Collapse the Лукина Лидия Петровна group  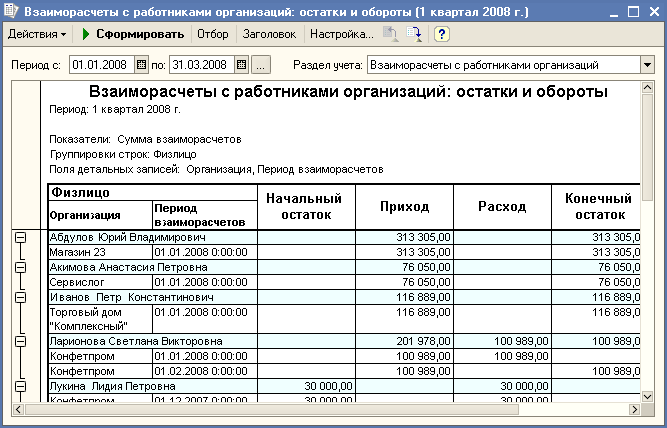[x=19, y=386]
